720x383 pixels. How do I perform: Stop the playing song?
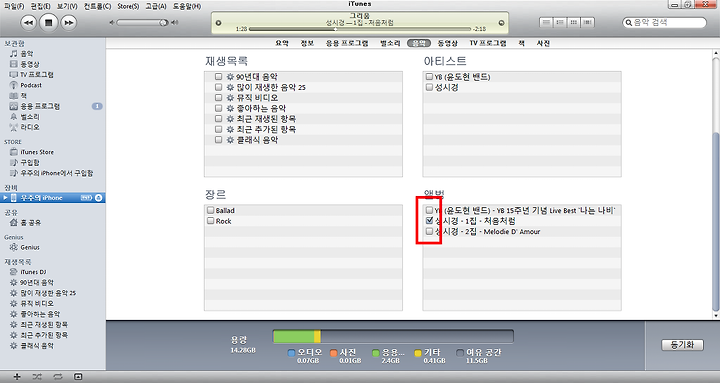coord(49,23)
